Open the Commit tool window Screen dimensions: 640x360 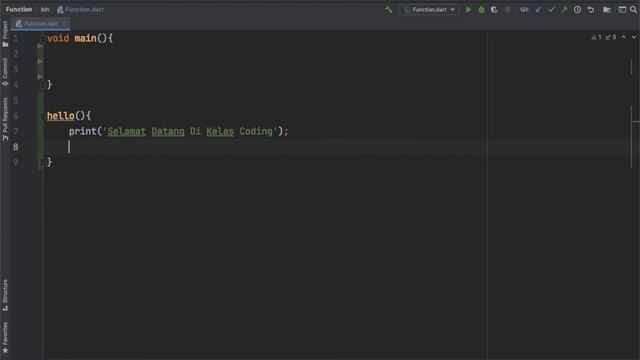point(5,72)
